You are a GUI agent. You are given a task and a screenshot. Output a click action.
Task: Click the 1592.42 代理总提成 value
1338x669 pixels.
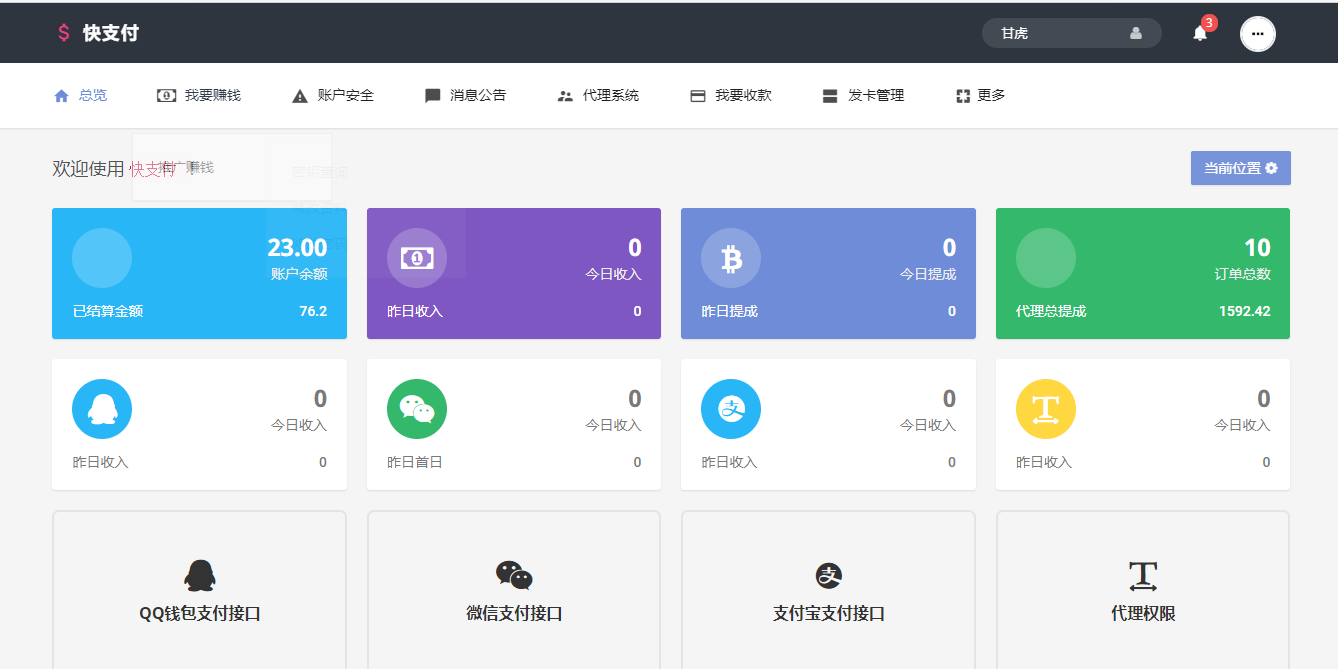click(x=1244, y=311)
